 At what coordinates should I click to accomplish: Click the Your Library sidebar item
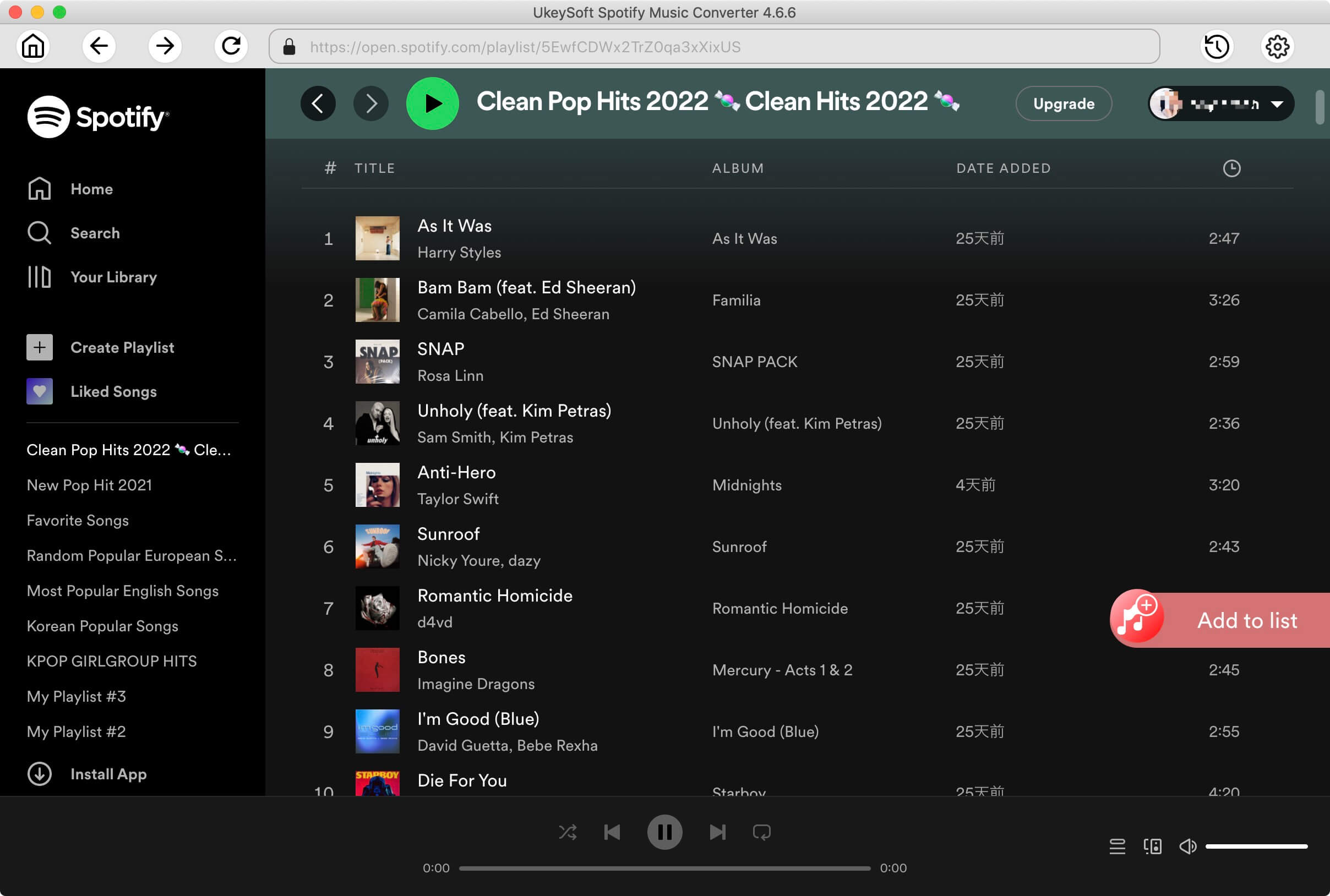tap(113, 277)
